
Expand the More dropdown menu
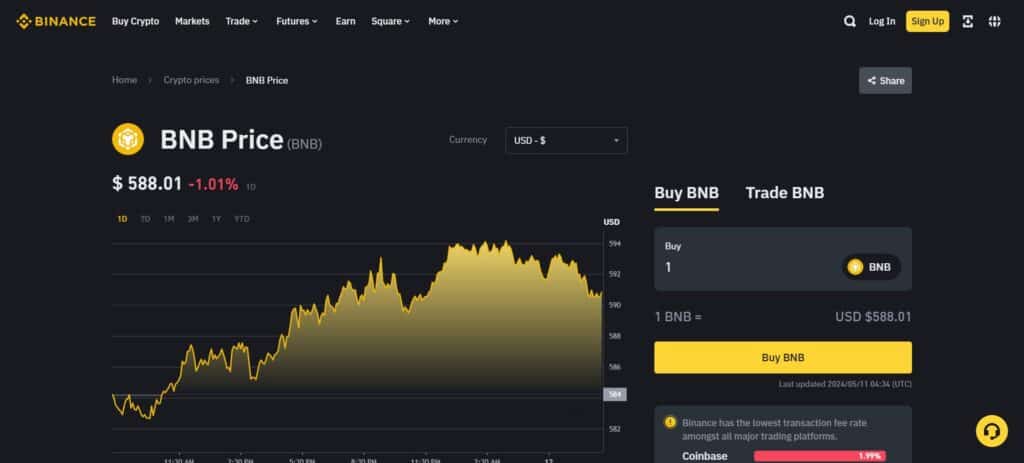(x=443, y=22)
